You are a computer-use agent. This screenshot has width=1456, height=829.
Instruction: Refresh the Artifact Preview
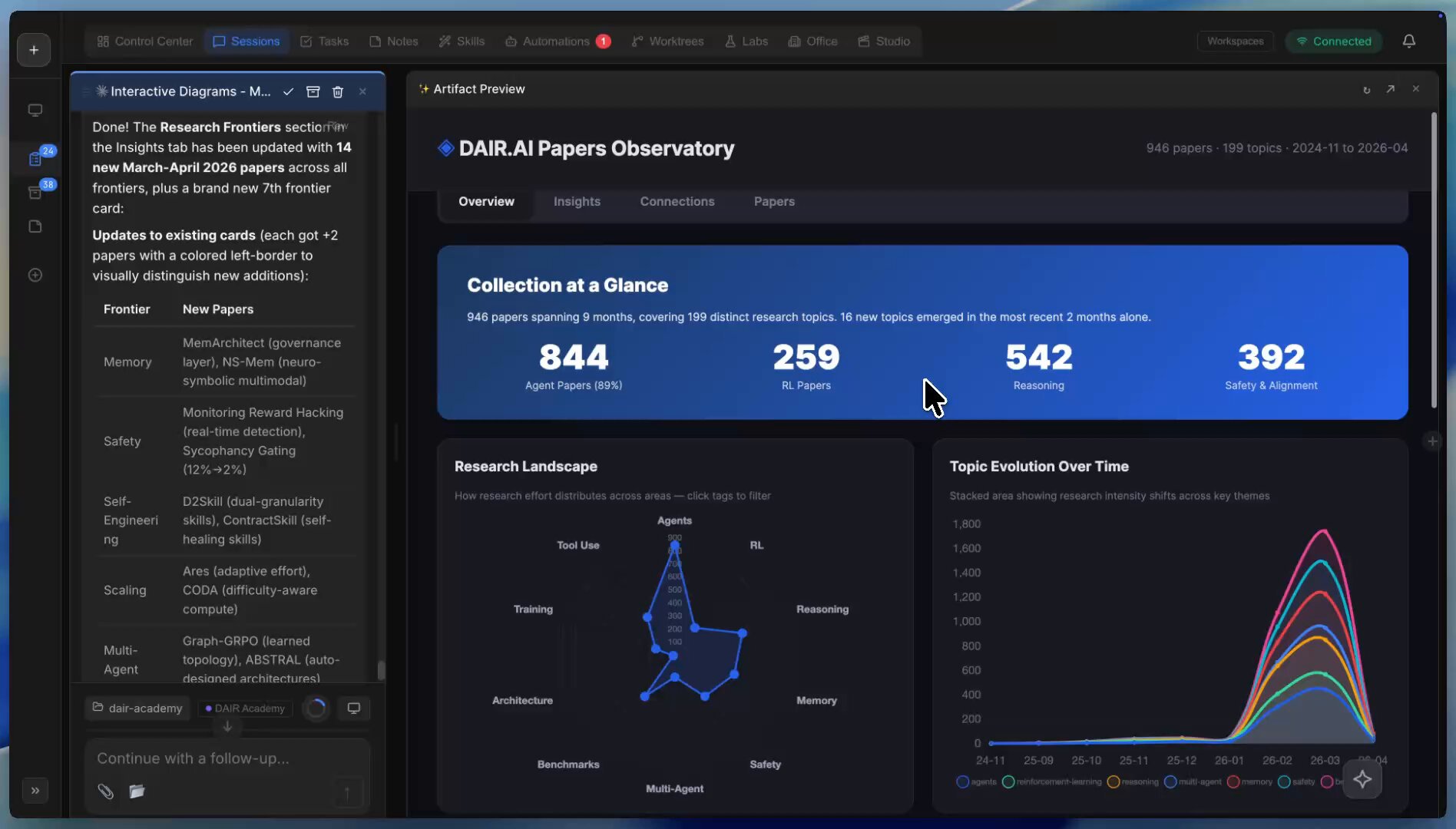1366,90
